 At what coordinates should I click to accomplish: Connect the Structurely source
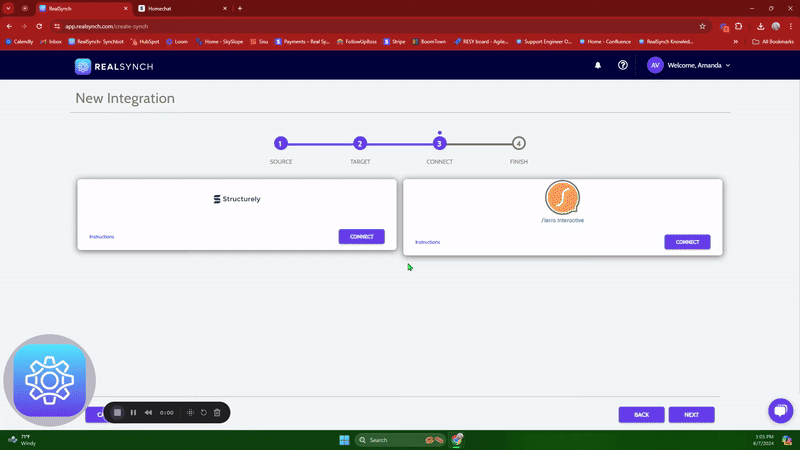(361, 237)
